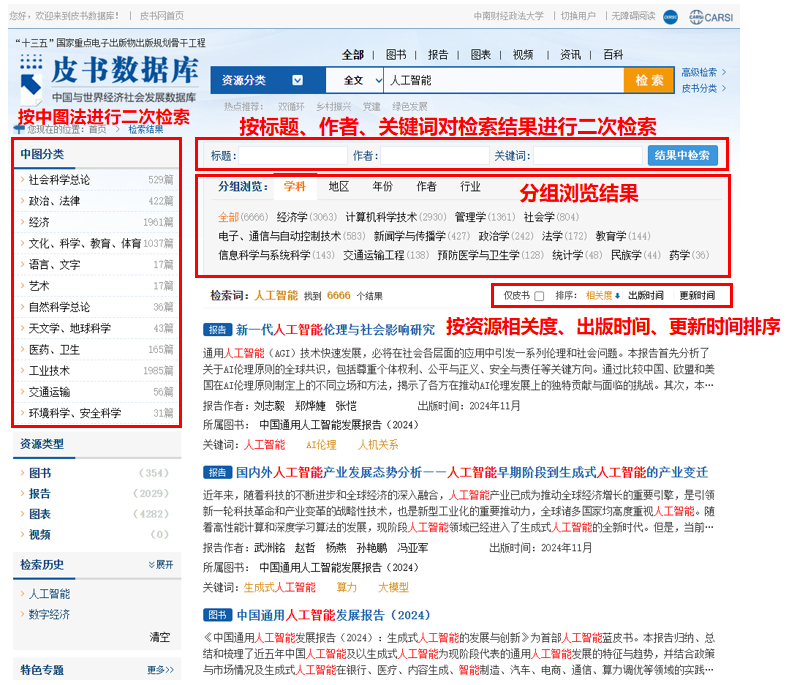
Task: Clear search history with 清空
Action: pyautogui.click(x=160, y=637)
